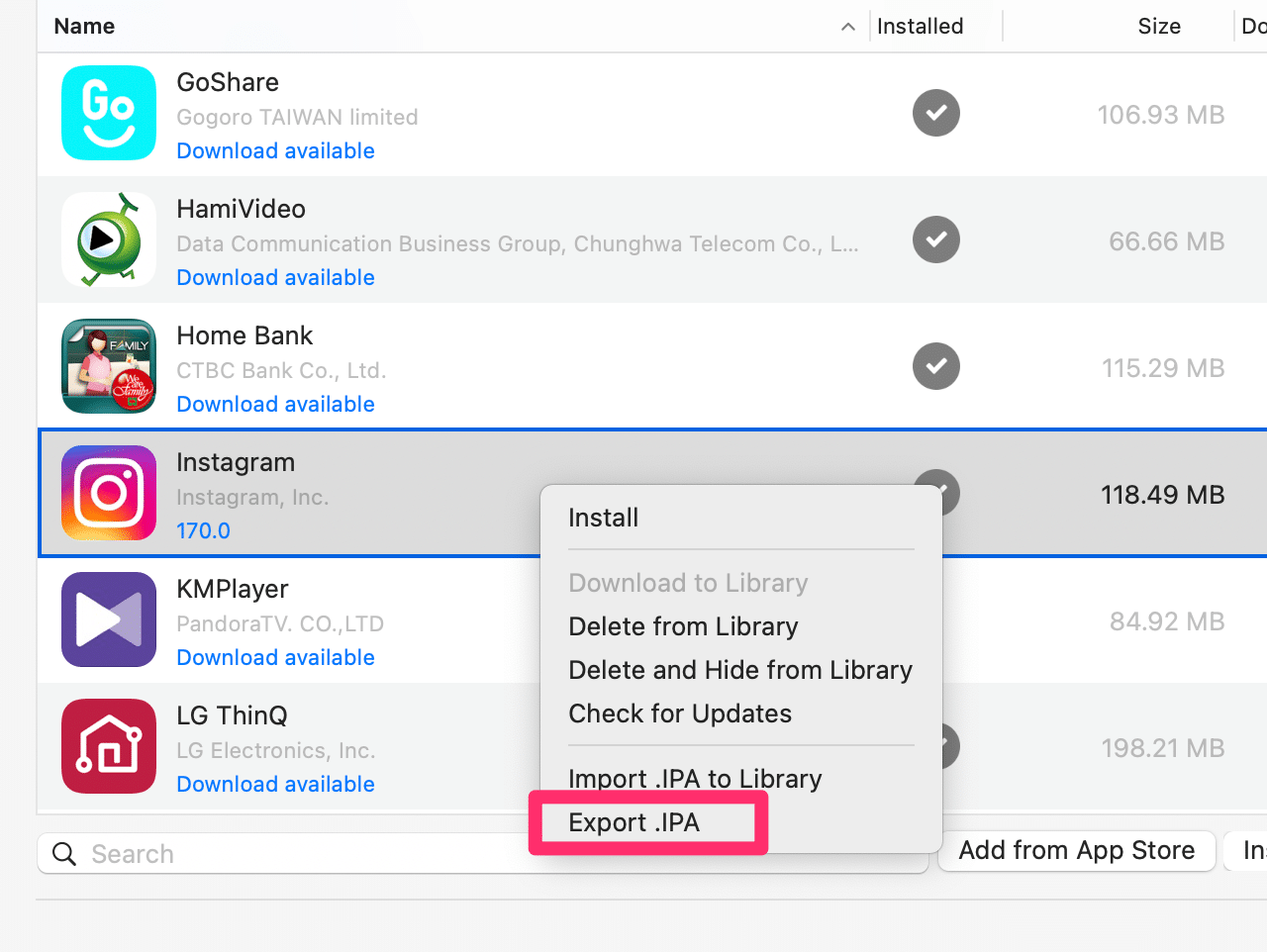Select the Home Bank app name
The image size is (1267, 952).
[244, 335]
